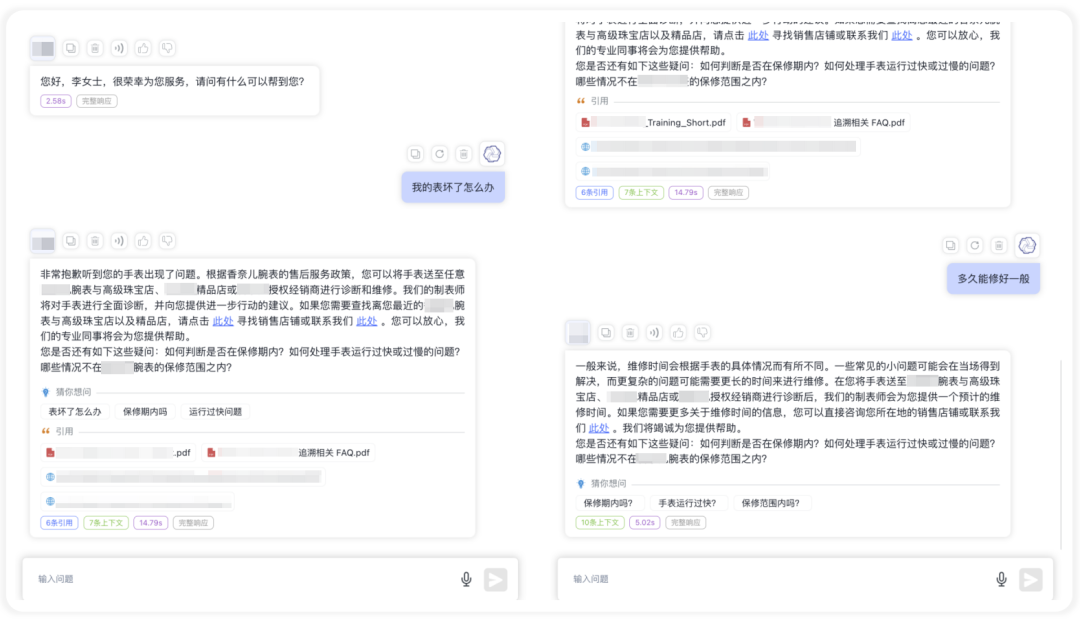
Task: Open first .pdf citation in left panel
Action: pyautogui.click(x=118, y=453)
